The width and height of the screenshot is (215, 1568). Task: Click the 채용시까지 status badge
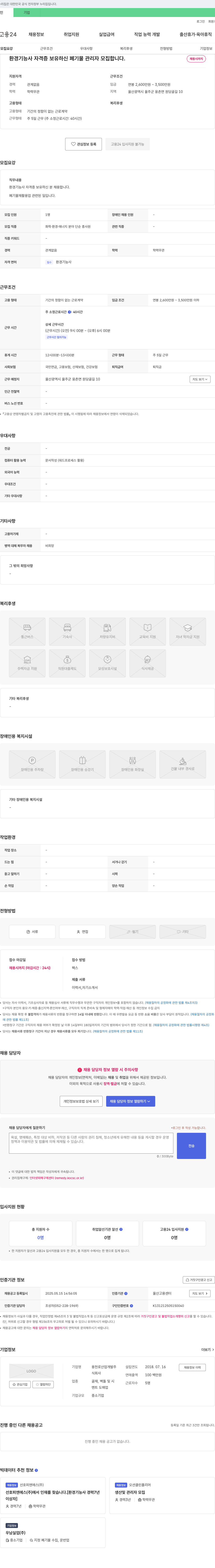pyautogui.click(x=196, y=59)
